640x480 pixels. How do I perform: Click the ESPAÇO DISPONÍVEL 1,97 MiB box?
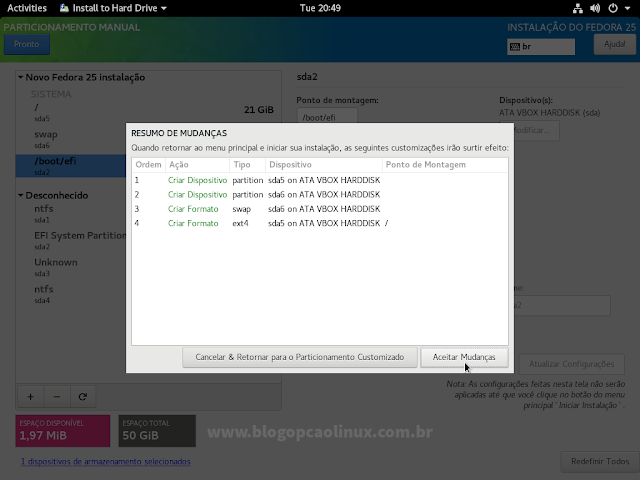pos(63,431)
